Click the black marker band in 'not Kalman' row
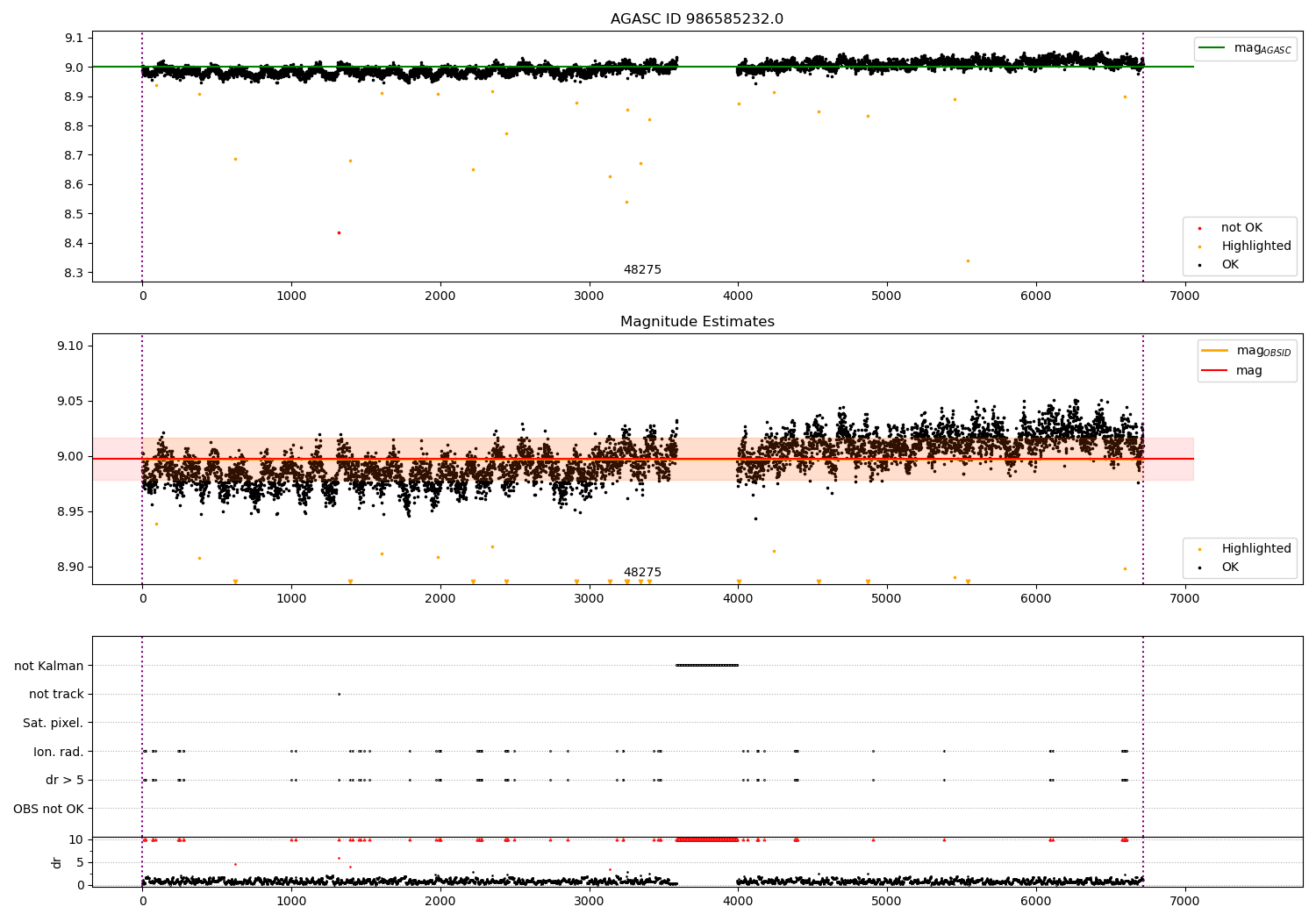 pyautogui.click(x=707, y=665)
